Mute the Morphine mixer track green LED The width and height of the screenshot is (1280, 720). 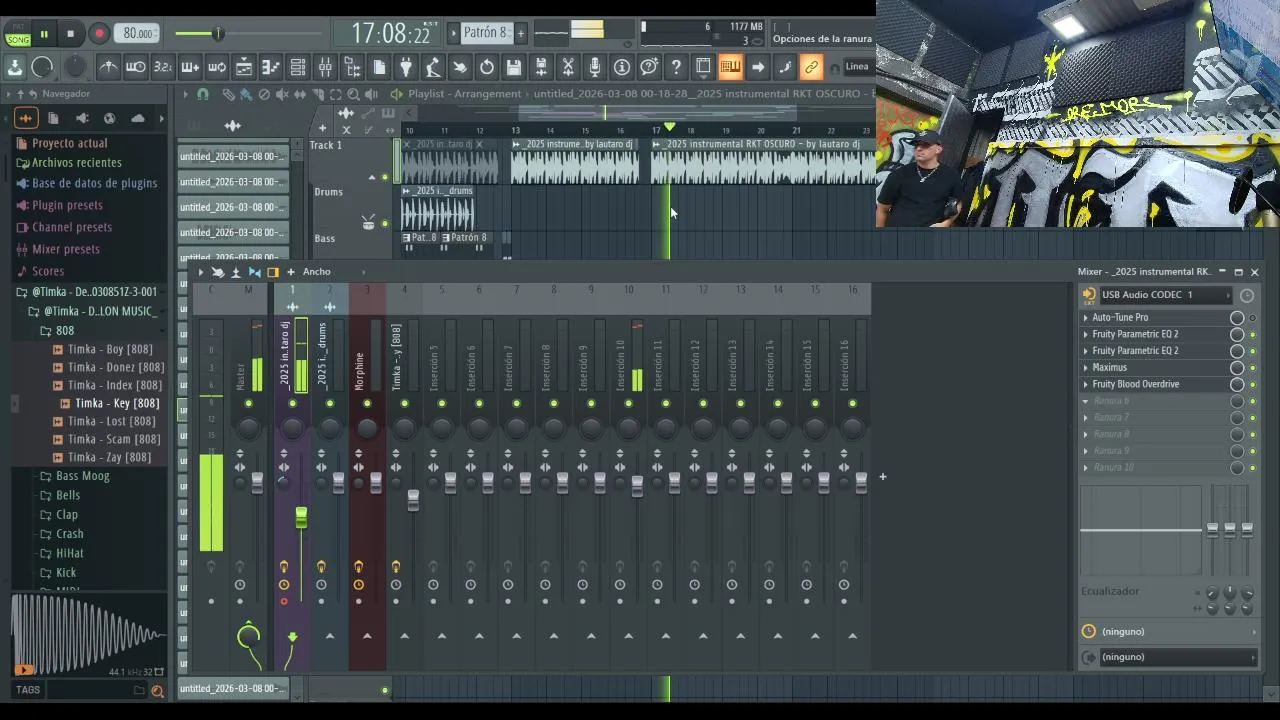[367, 403]
